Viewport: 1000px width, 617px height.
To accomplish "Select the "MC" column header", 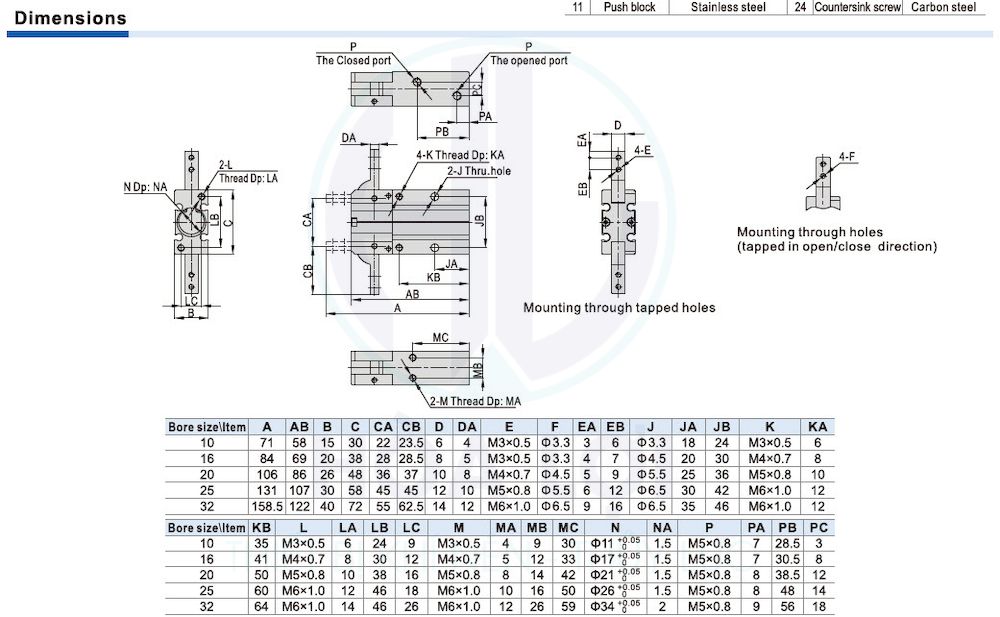I will point(568,528).
